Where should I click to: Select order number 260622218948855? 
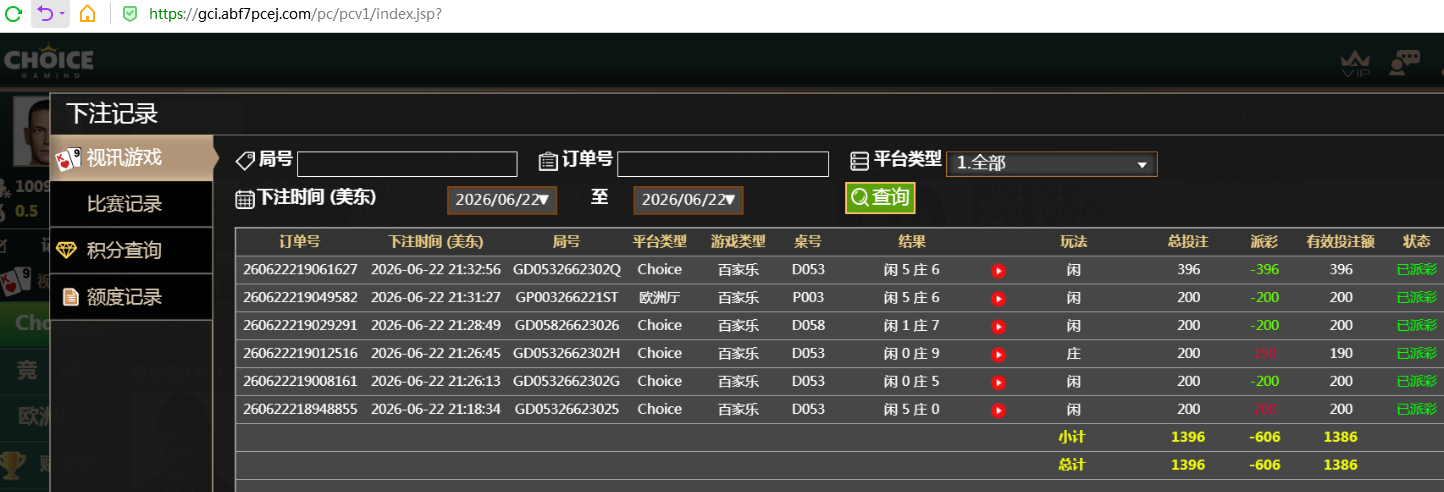coord(300,410)
